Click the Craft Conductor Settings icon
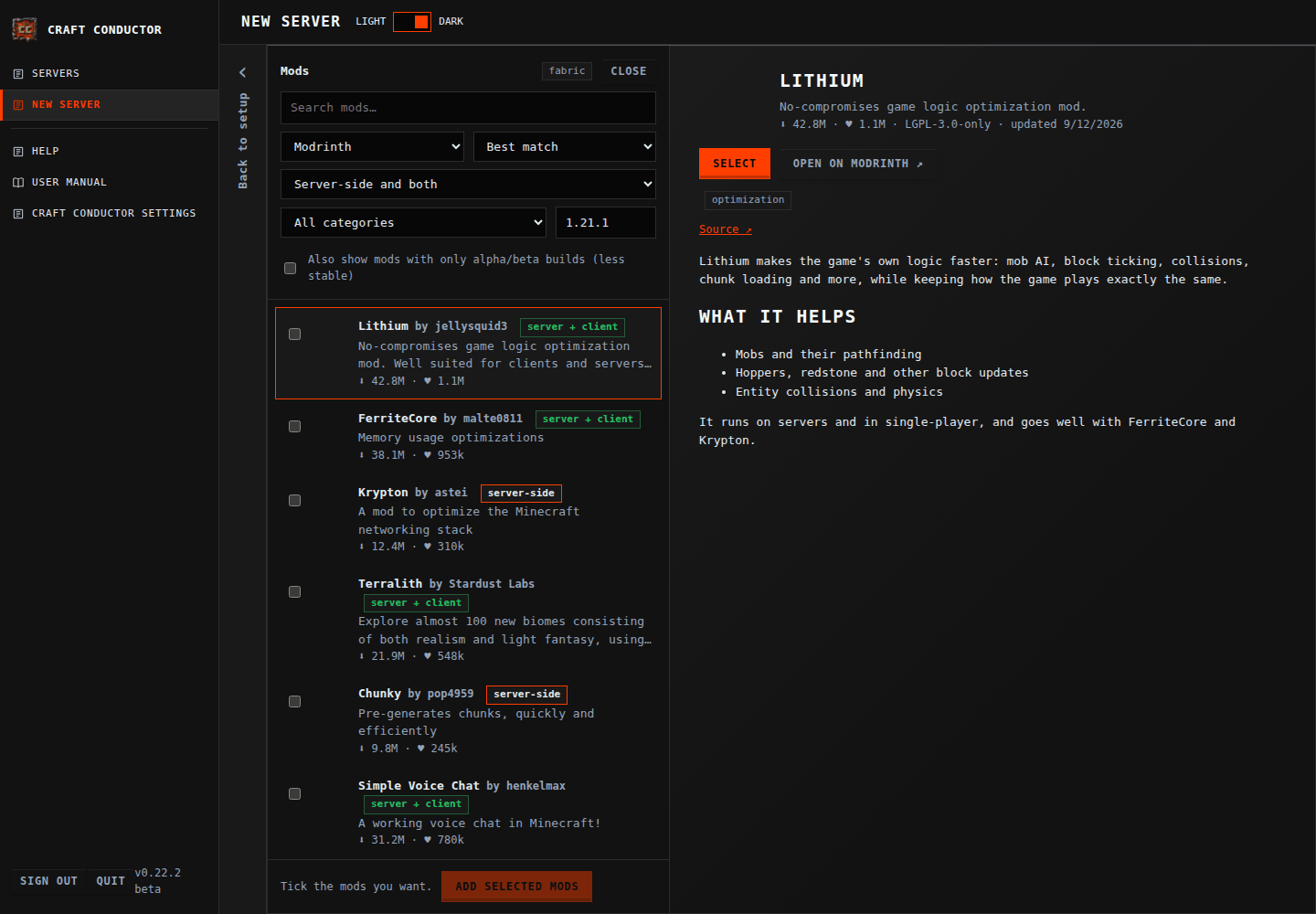 (x=18, y=214)
